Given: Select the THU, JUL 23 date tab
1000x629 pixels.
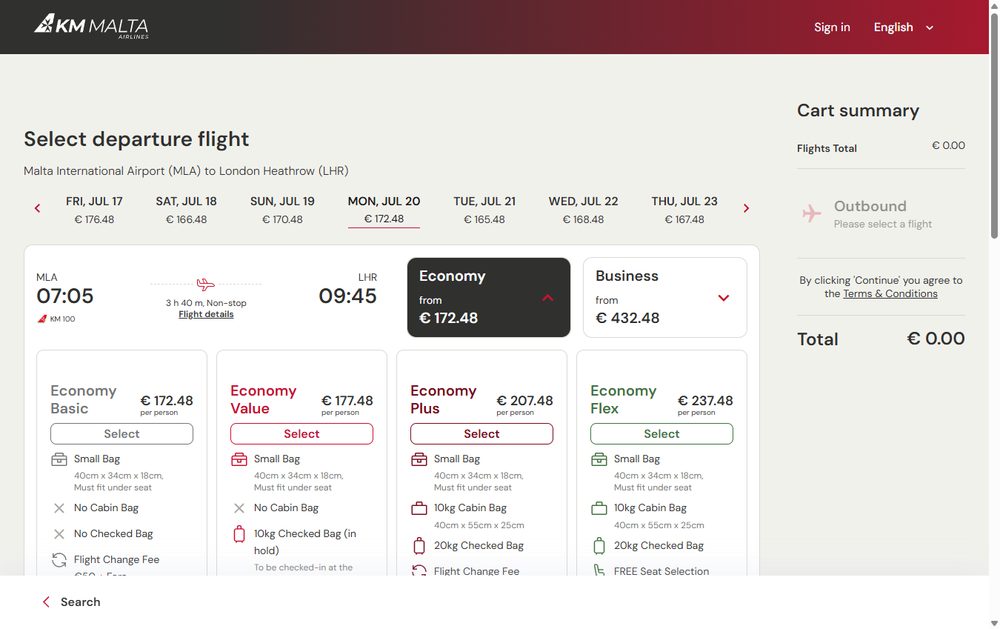Looking at the screenshot, I should pyautogui.click(x=684, y=210).
